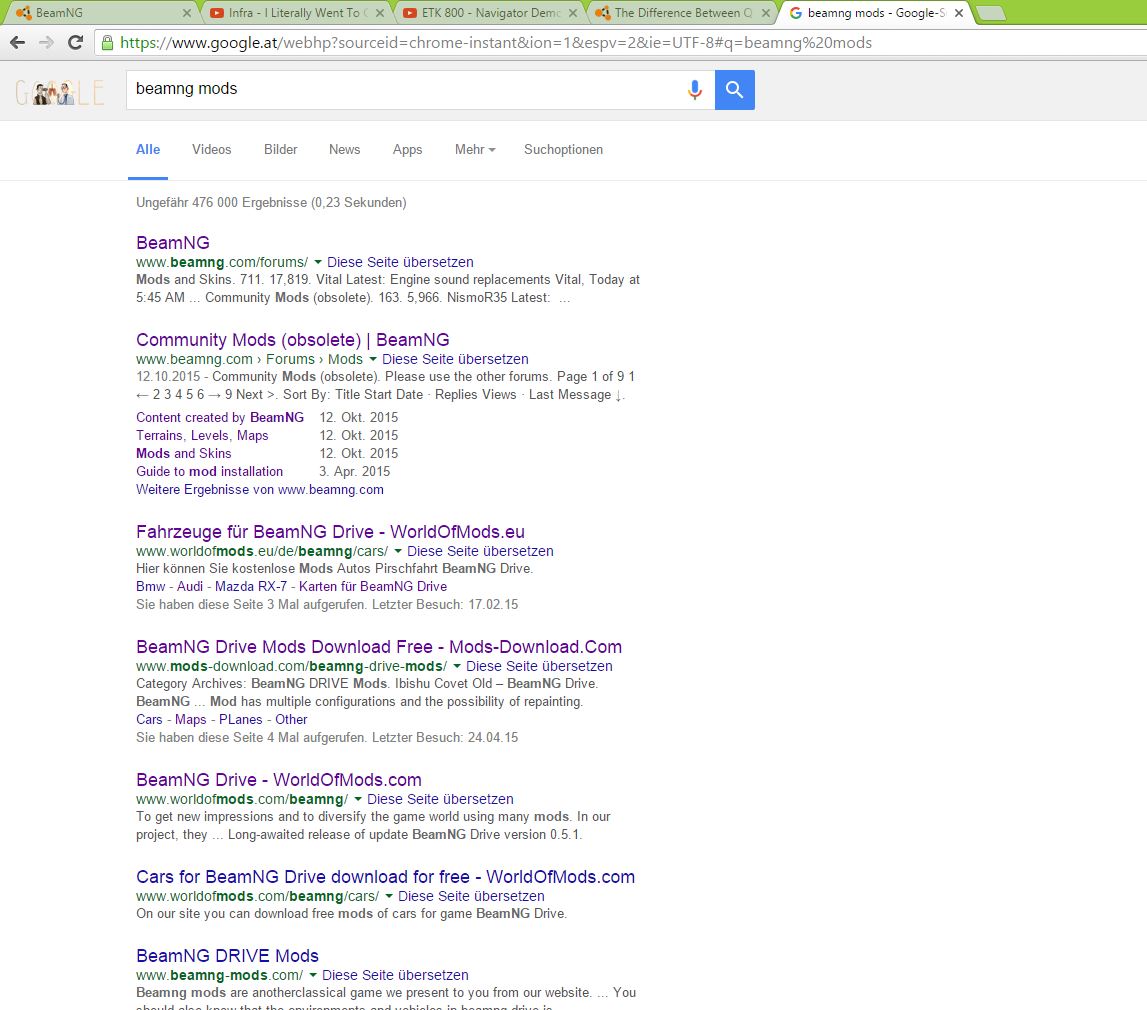Open BeamNG Drive - WorldOfMods.com result
The image size is (1147, 1010).
pos(279,780)
